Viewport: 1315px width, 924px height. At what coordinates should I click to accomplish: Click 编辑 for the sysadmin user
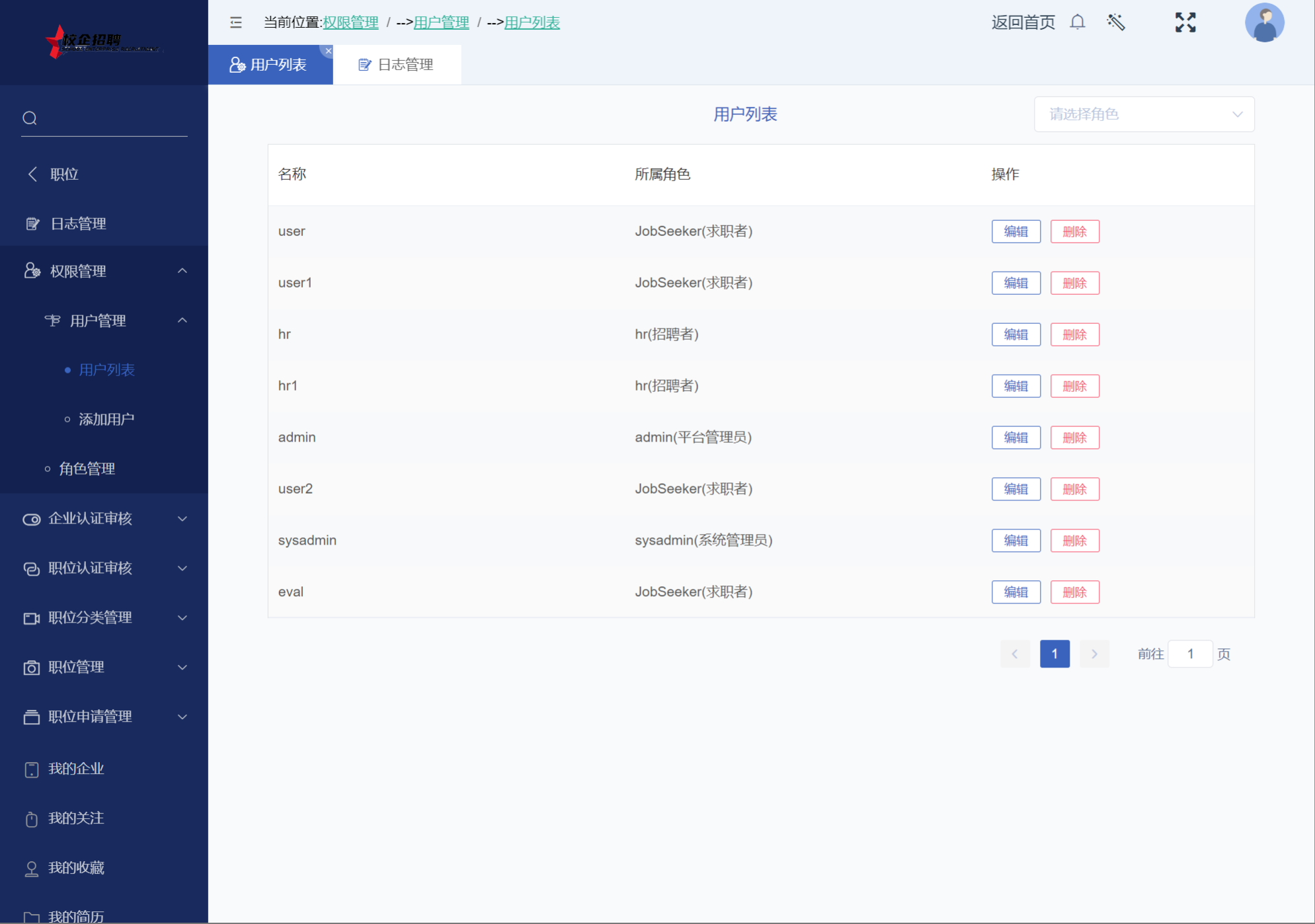click(x=1016, y=541)
